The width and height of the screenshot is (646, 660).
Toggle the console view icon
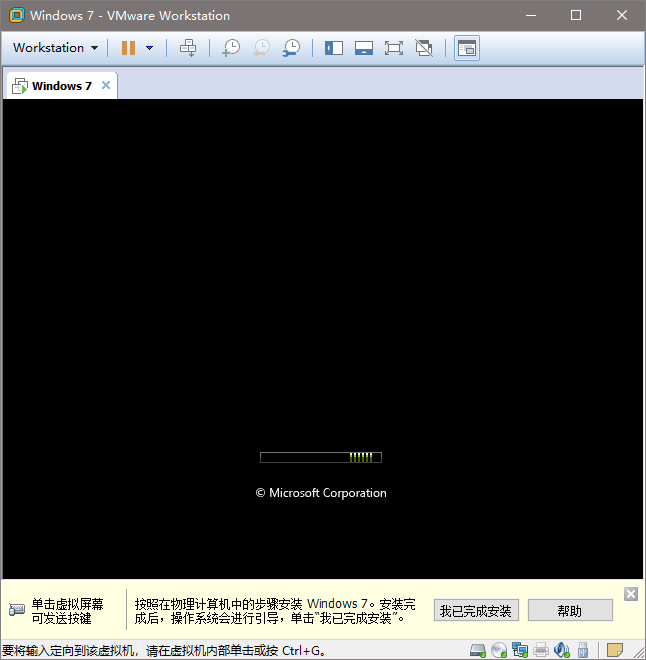click(467, 48)
